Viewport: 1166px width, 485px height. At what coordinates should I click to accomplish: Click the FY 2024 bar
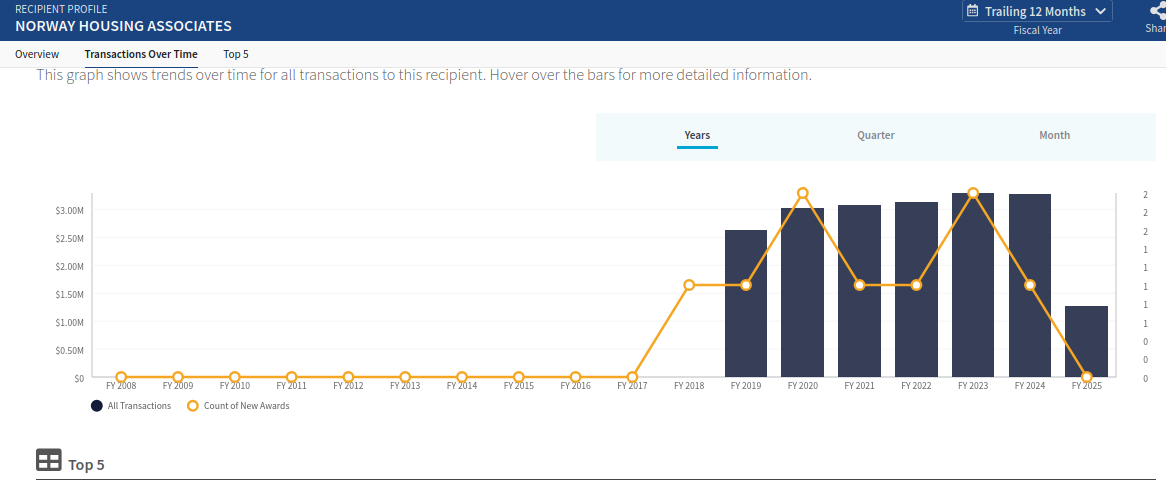pos(1030,286)
